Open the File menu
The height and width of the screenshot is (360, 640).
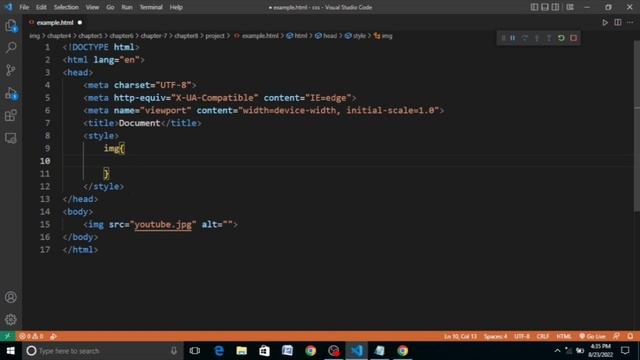(x=24, y=7)
